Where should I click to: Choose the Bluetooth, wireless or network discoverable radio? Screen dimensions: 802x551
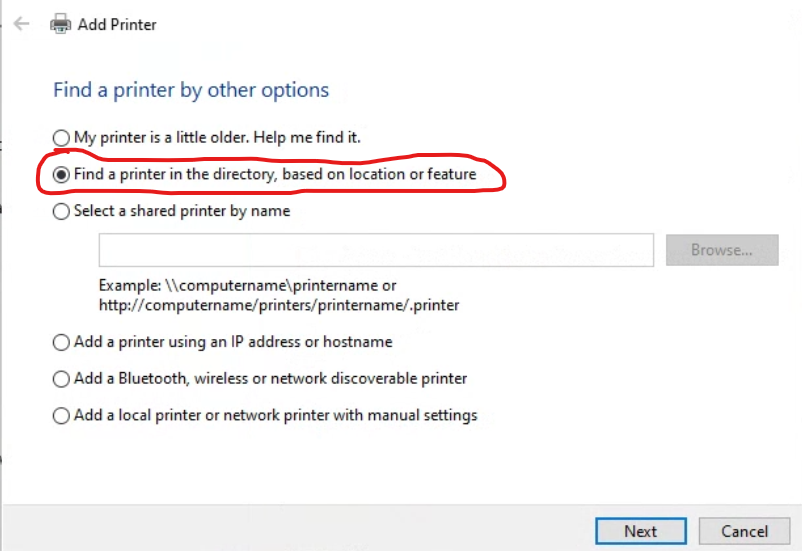pyautogui.click(x=62, y=379)
